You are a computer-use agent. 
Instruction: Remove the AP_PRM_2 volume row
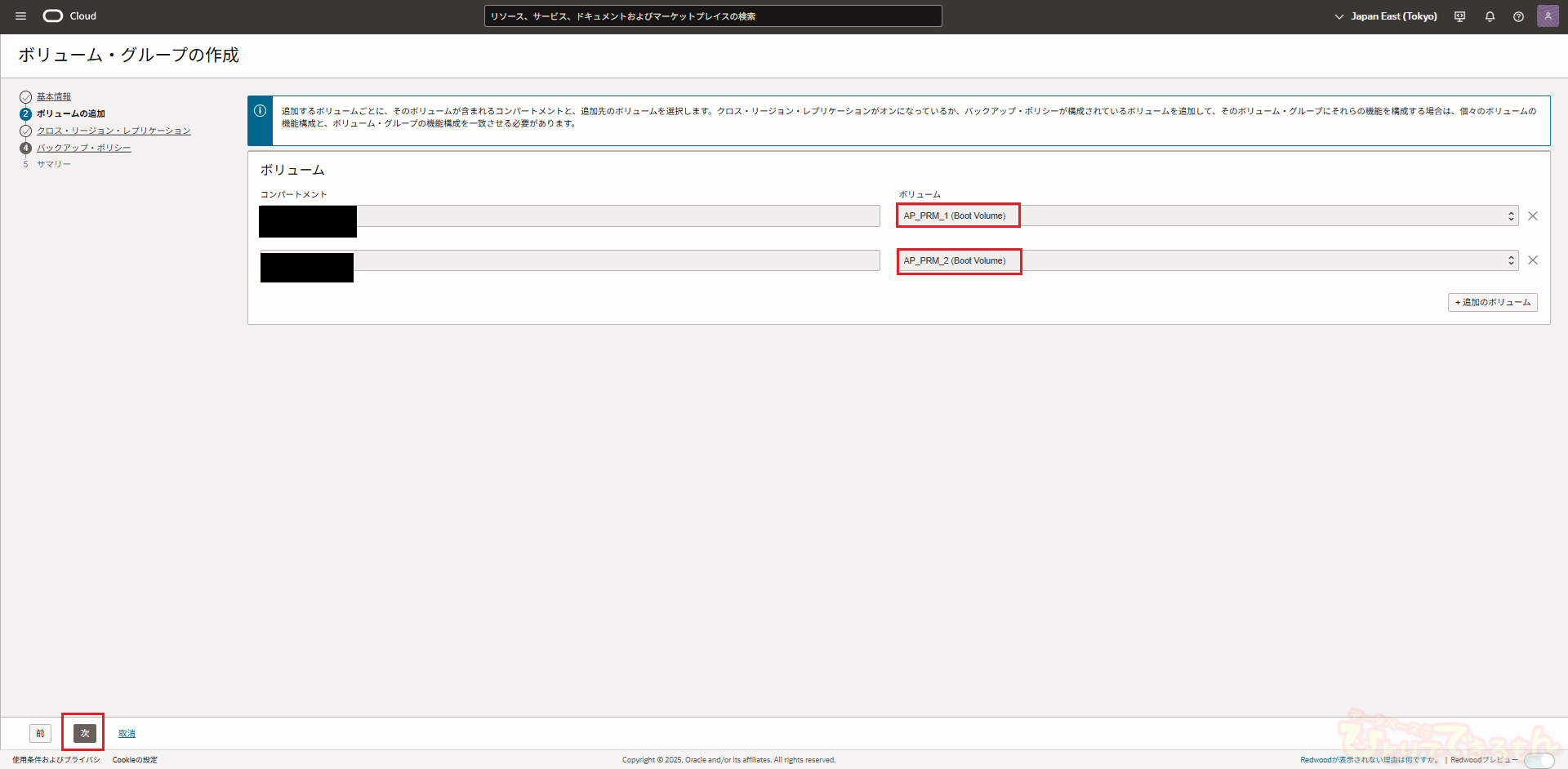[1533, 260]
